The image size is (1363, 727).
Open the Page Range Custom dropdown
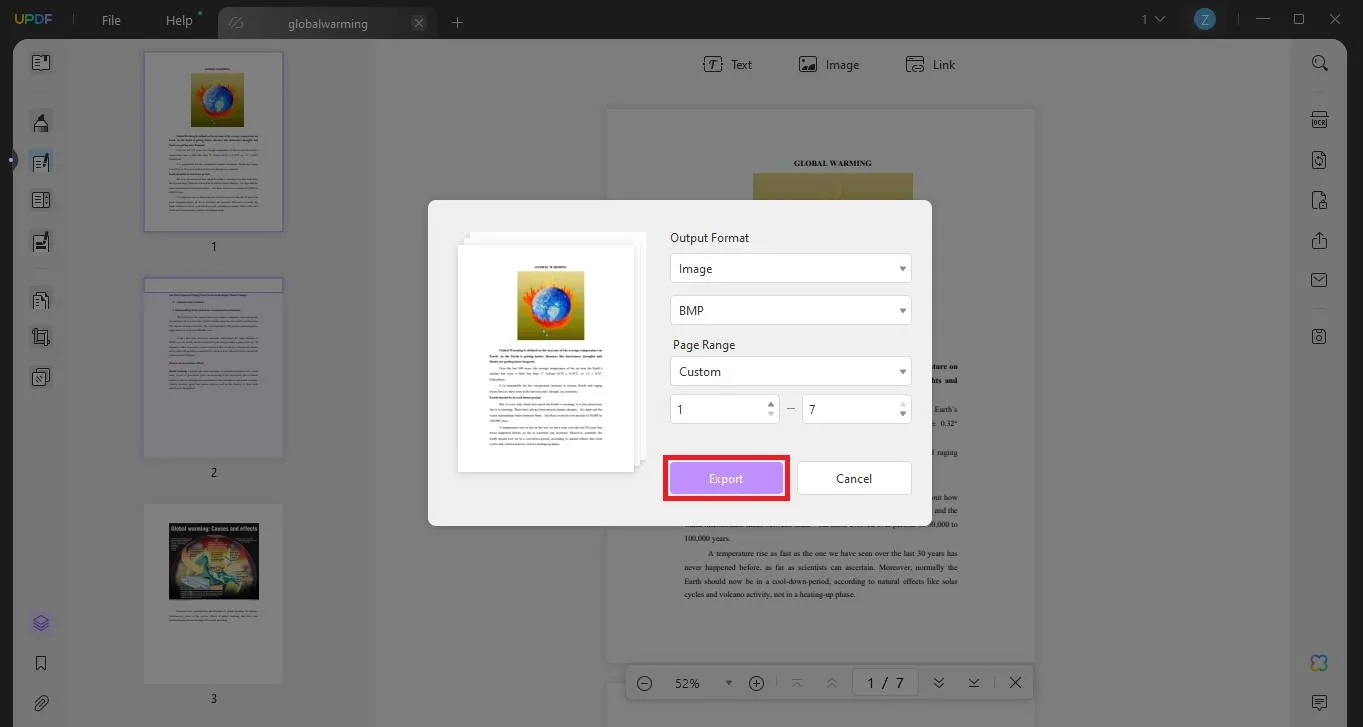click(x=790, y=371)
